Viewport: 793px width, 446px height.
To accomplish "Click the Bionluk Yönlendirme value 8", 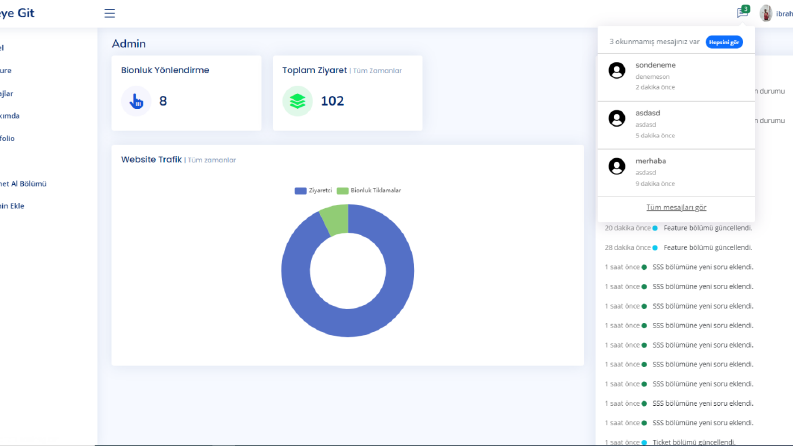I will tap(163, 101).
